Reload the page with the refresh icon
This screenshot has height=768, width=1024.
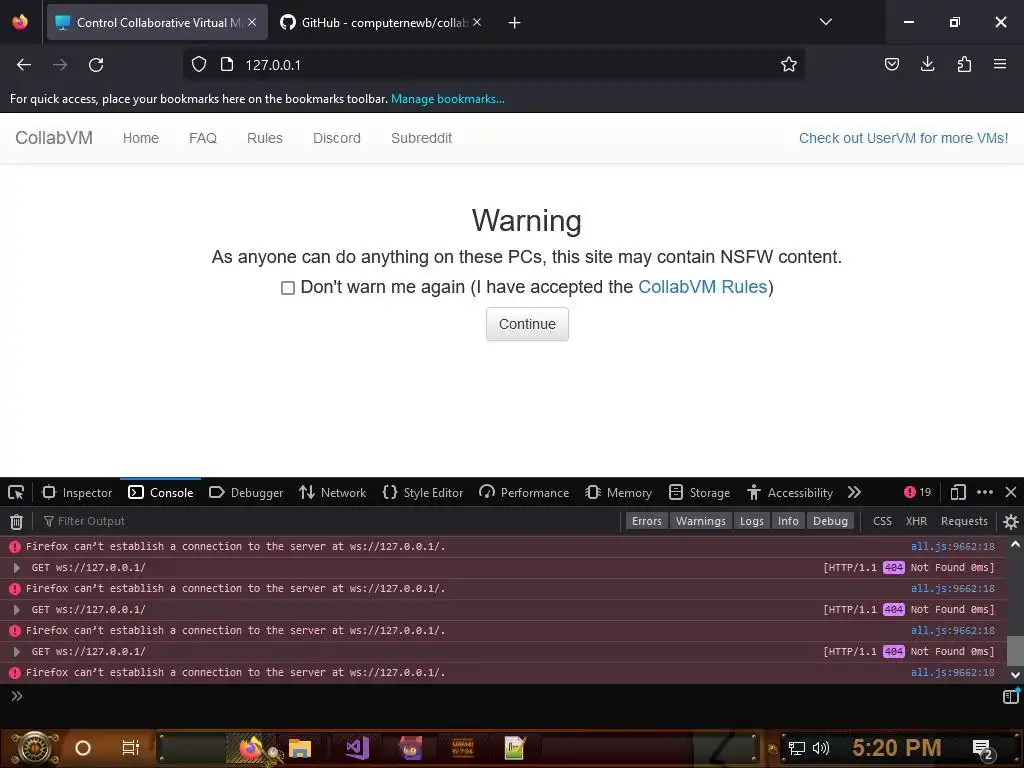pyautogui.click(x=96, y=65)
